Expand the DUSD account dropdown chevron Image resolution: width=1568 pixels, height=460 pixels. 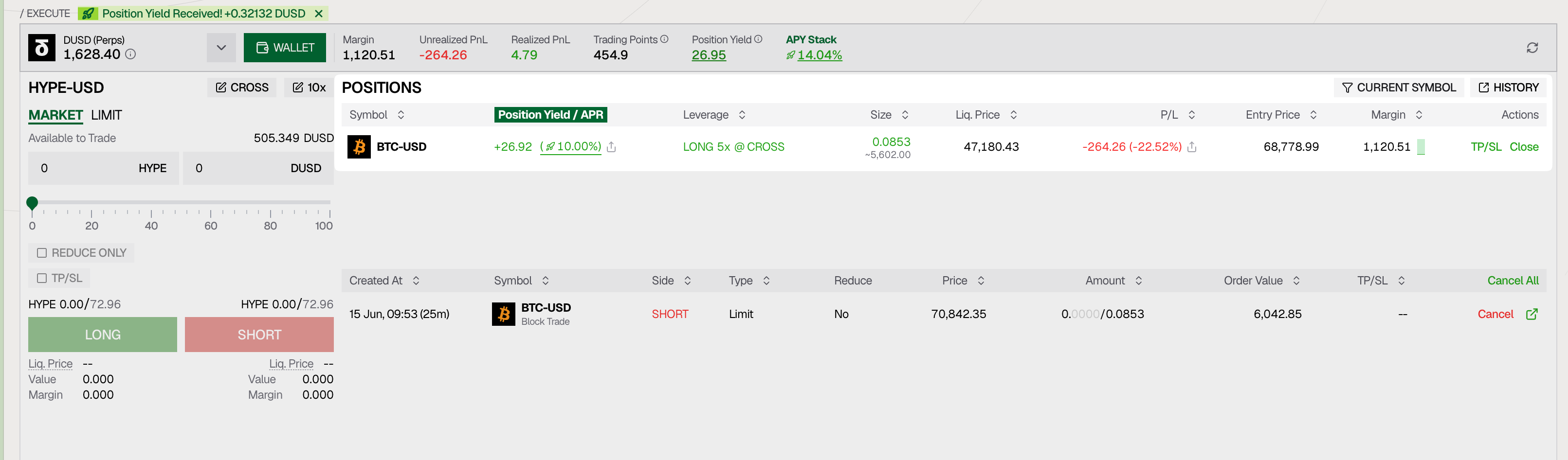pyautogui.click(x=221, y=48)
